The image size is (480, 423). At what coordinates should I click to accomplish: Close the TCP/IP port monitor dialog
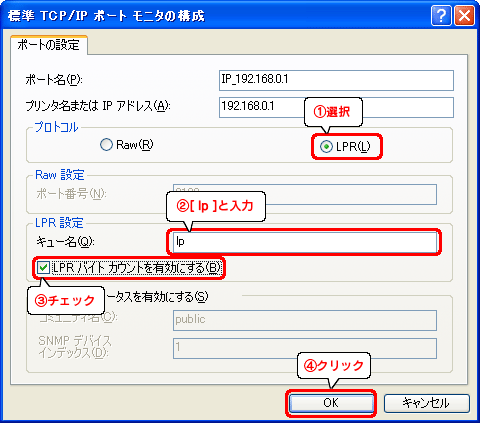pyautogui.click(x=464, y=15)
